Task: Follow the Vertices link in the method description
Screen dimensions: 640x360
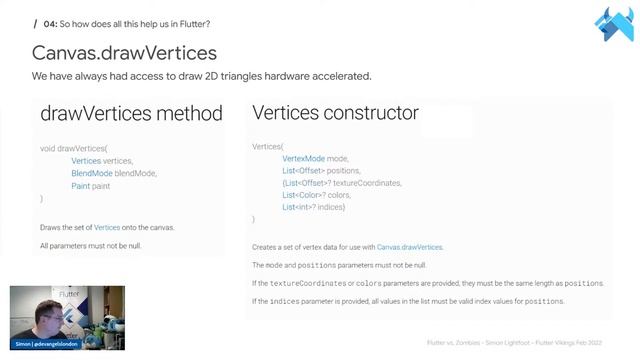Action: 107,227
